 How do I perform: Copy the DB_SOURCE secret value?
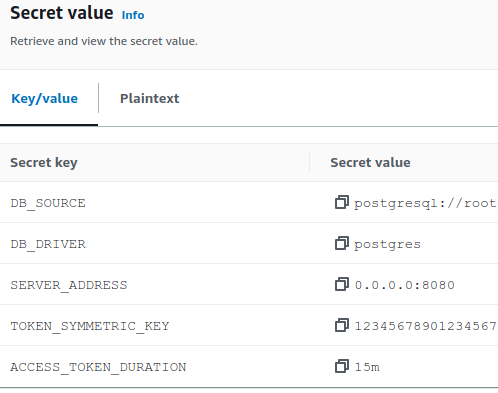(x=342, y=202)
